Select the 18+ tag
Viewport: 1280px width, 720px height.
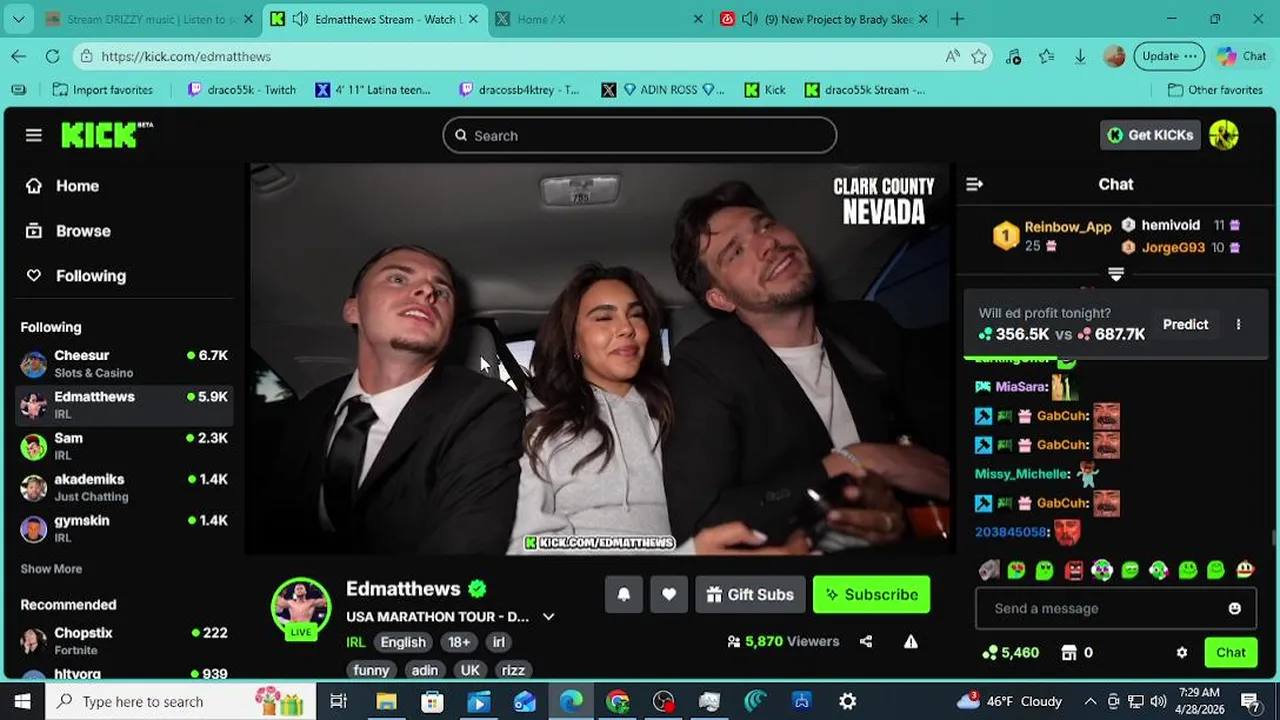pyautogui.click(x=459, y=642)
